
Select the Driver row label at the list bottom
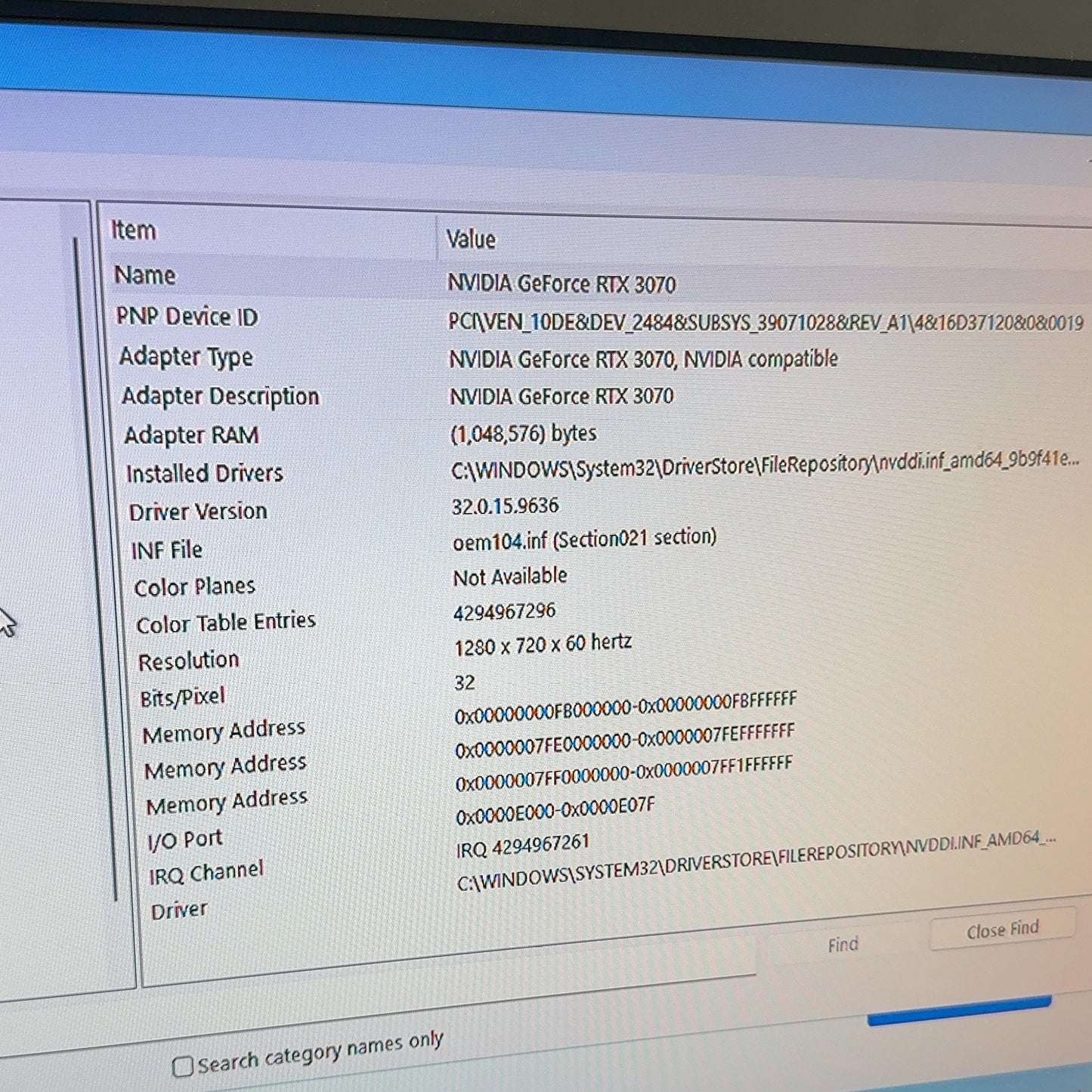coord(179,911)
